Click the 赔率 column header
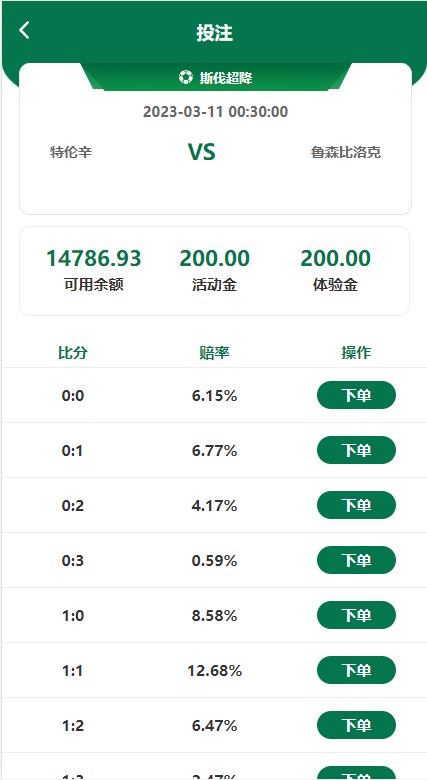427x780 pixels. click(214, 353)
